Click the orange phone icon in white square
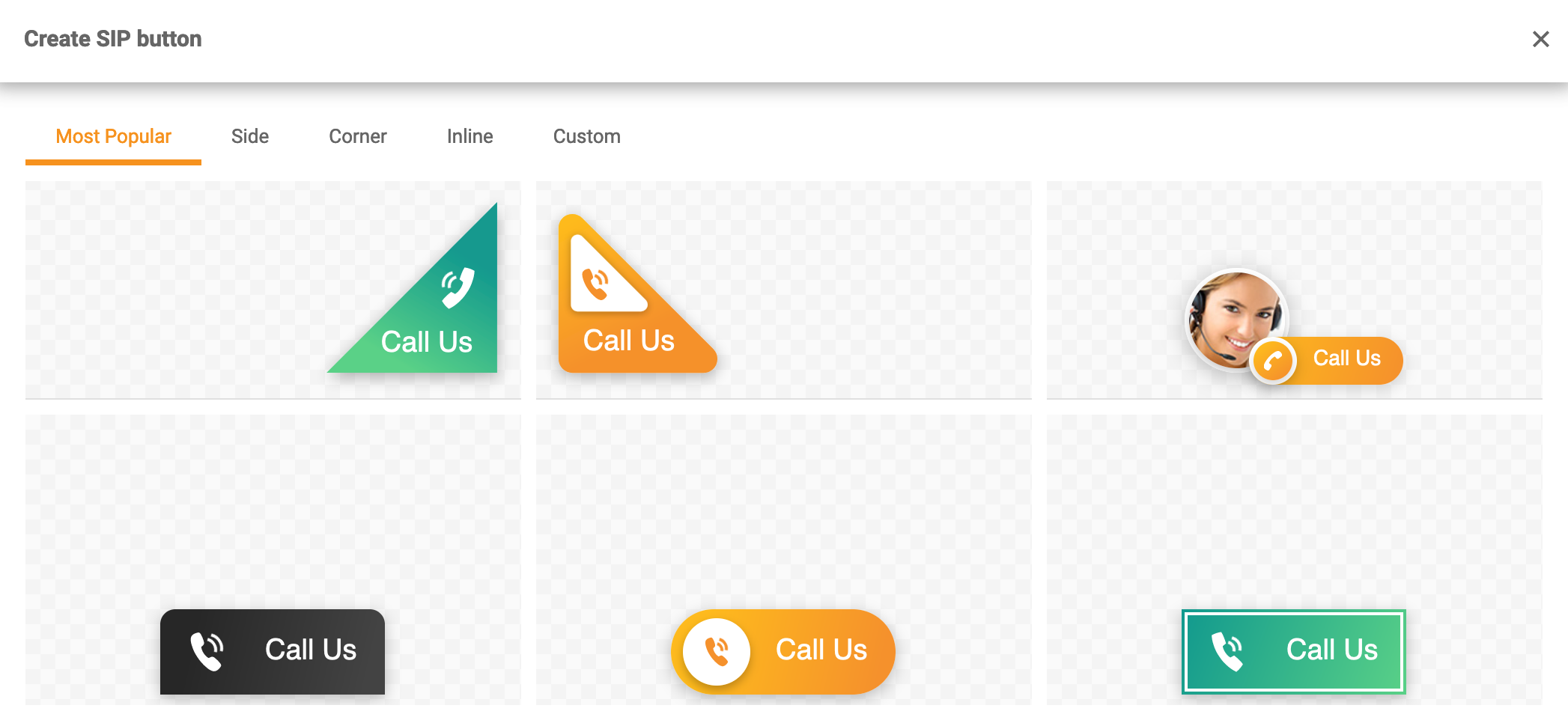This screenshot has width=1568, height=726. (597, 284)
